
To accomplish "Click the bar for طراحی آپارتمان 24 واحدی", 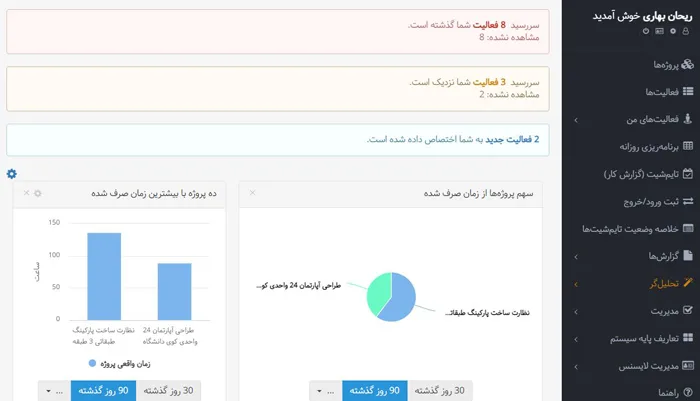I will click(175, 291).
